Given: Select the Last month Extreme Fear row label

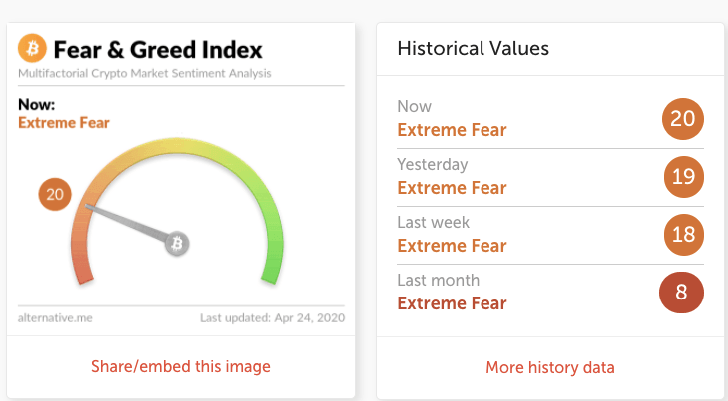Looking at the screenshot, I should click(x=452, y=302).
